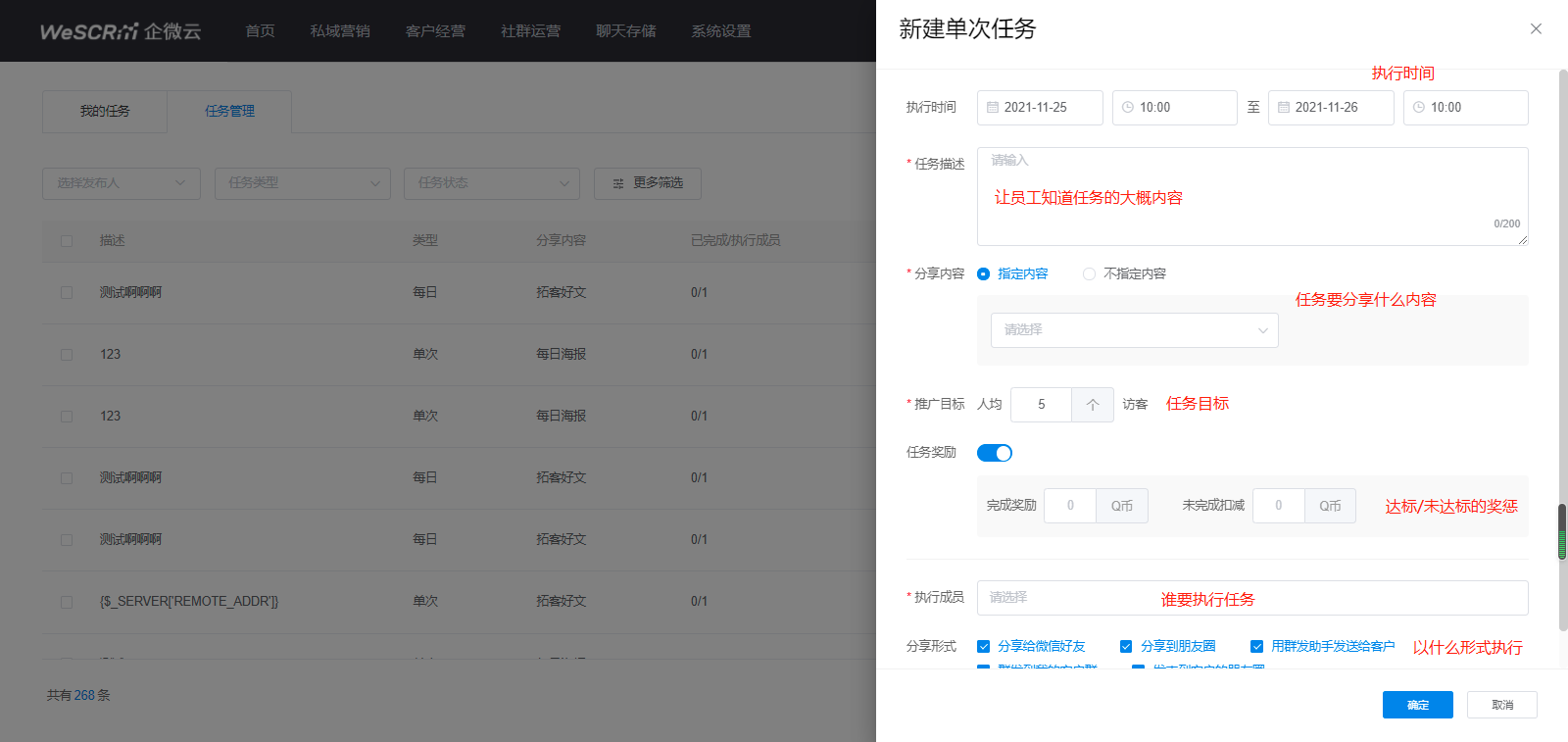This screenshot has width=1568, height=742.
Task: Expand the 选择发布人 dropdown
Action: 122,183
